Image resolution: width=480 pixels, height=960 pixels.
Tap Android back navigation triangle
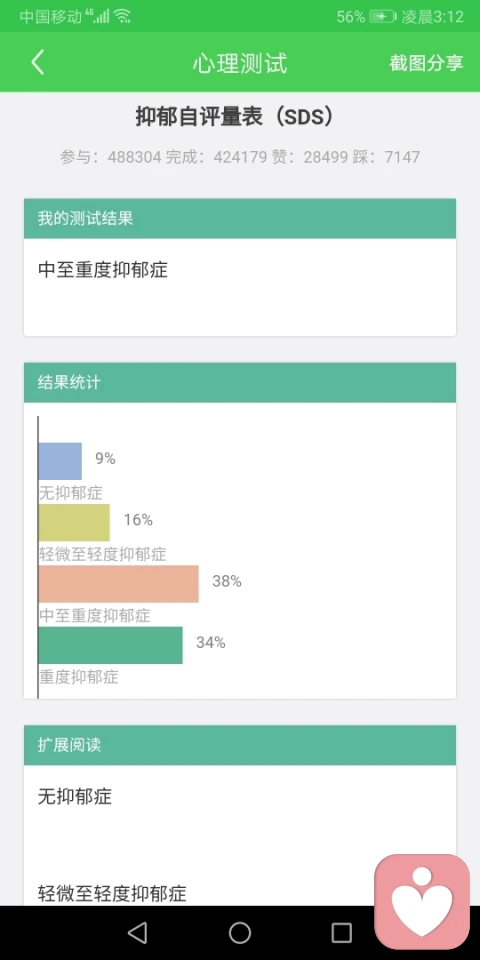pyautogui.click(x=137, y=933)
